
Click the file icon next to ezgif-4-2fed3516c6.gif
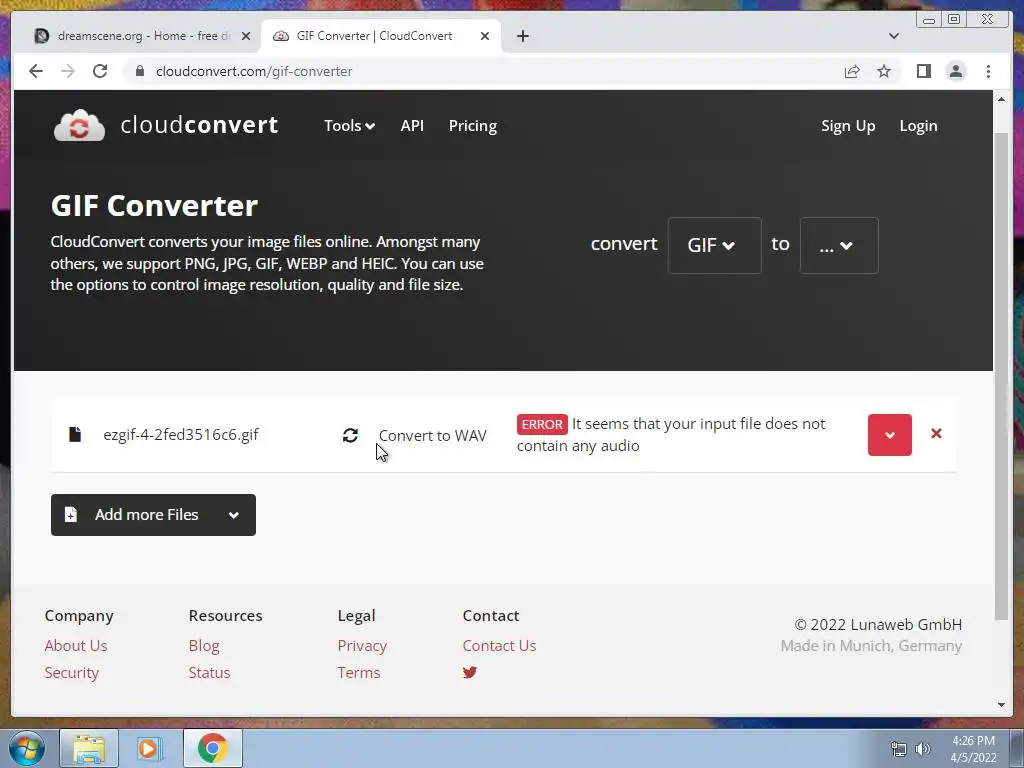click(75, 434)
